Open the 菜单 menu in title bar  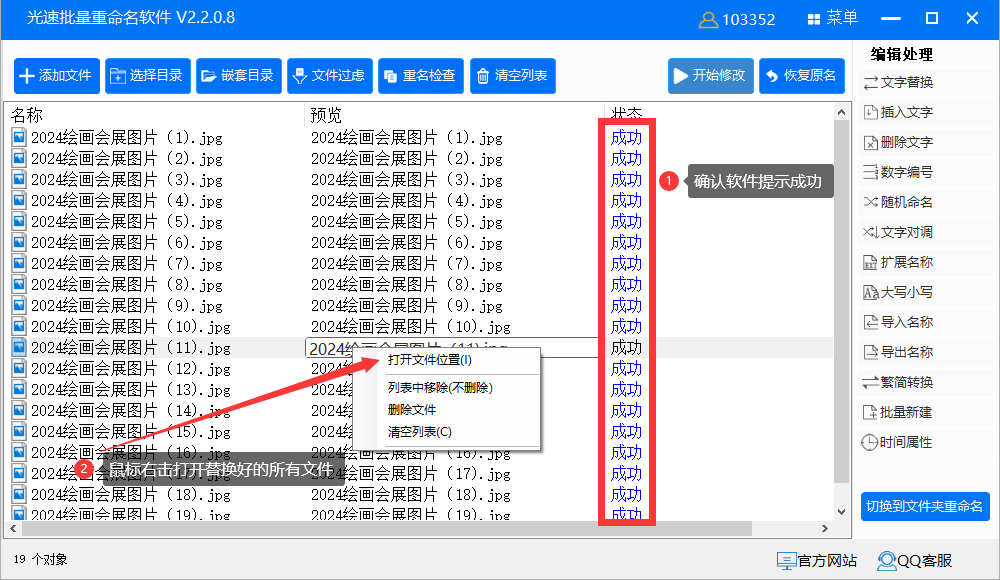coord(832,19)
